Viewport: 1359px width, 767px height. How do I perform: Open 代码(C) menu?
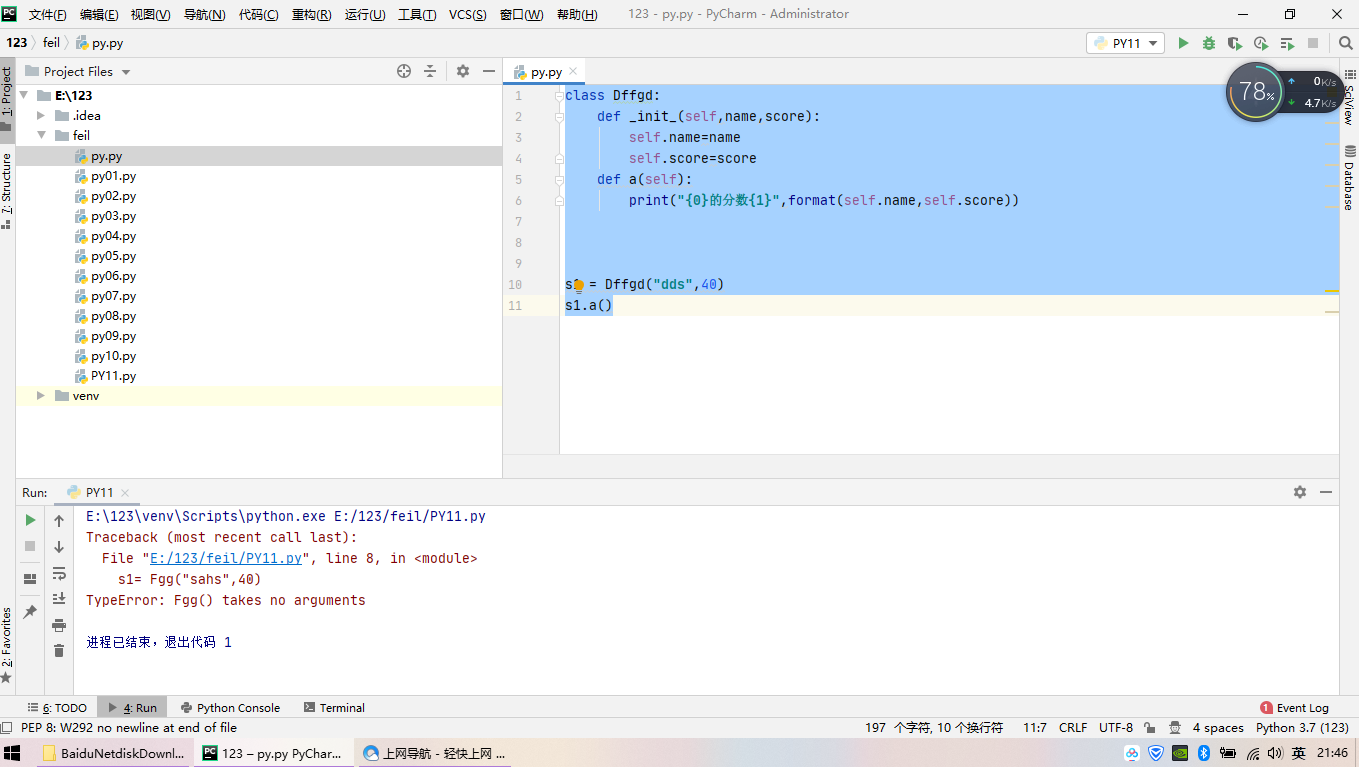point(259,14)
